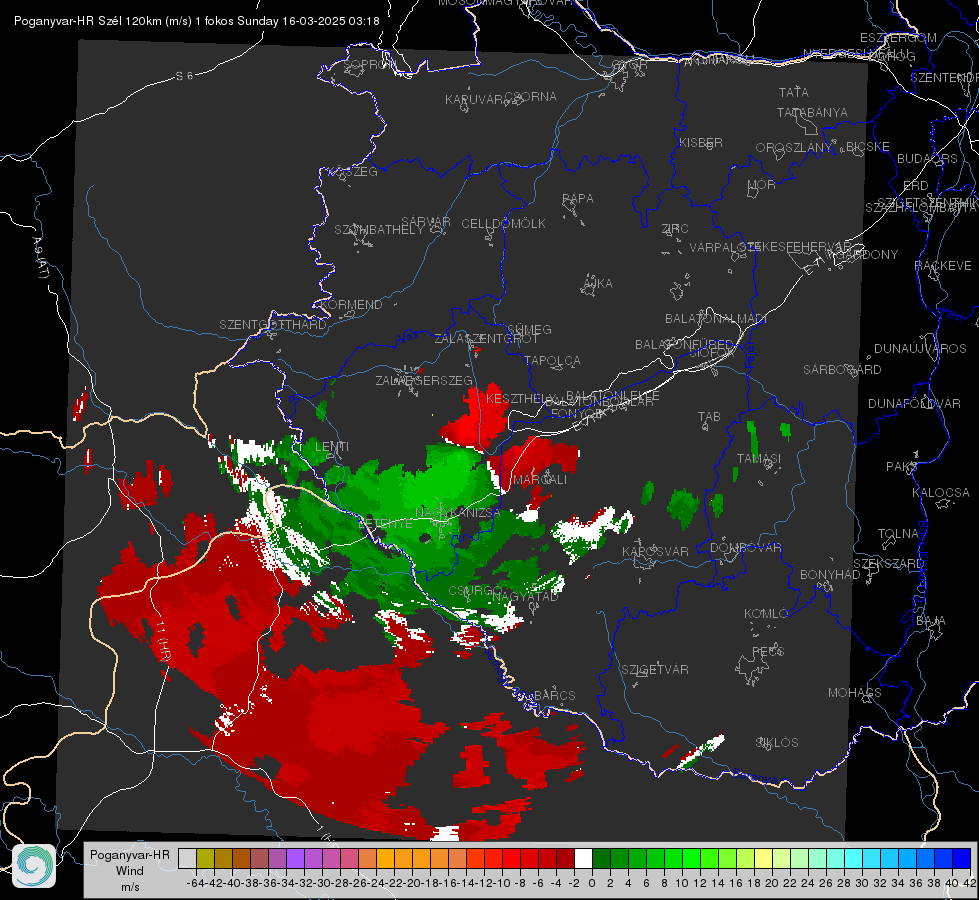Click the NAGYKANIZSA city label
Image resolution: width=979 pixels, height=900 pixels.
click(458, 513)
